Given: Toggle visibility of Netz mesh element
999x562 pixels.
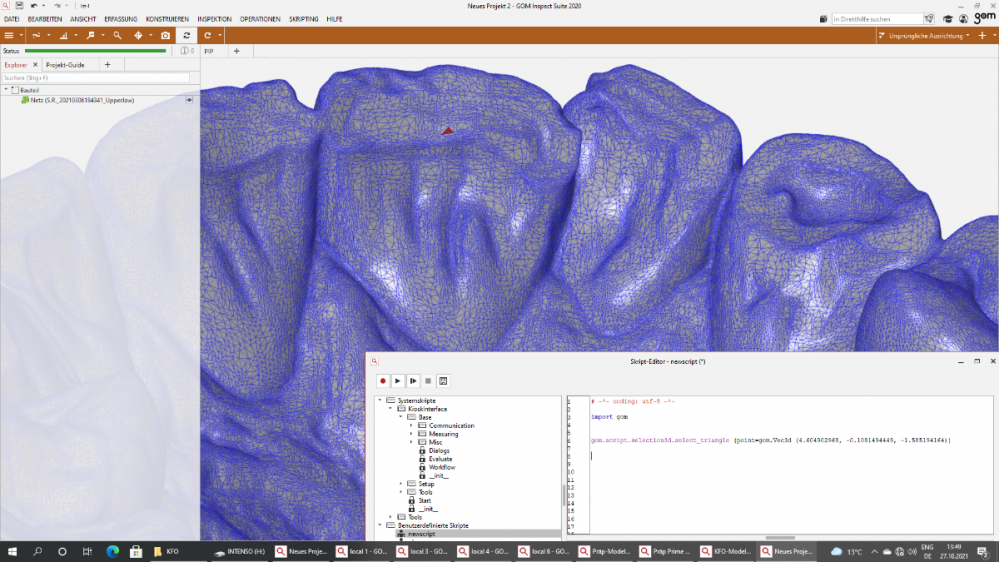Looking at the screenshot, I should [x=189, y=100].
